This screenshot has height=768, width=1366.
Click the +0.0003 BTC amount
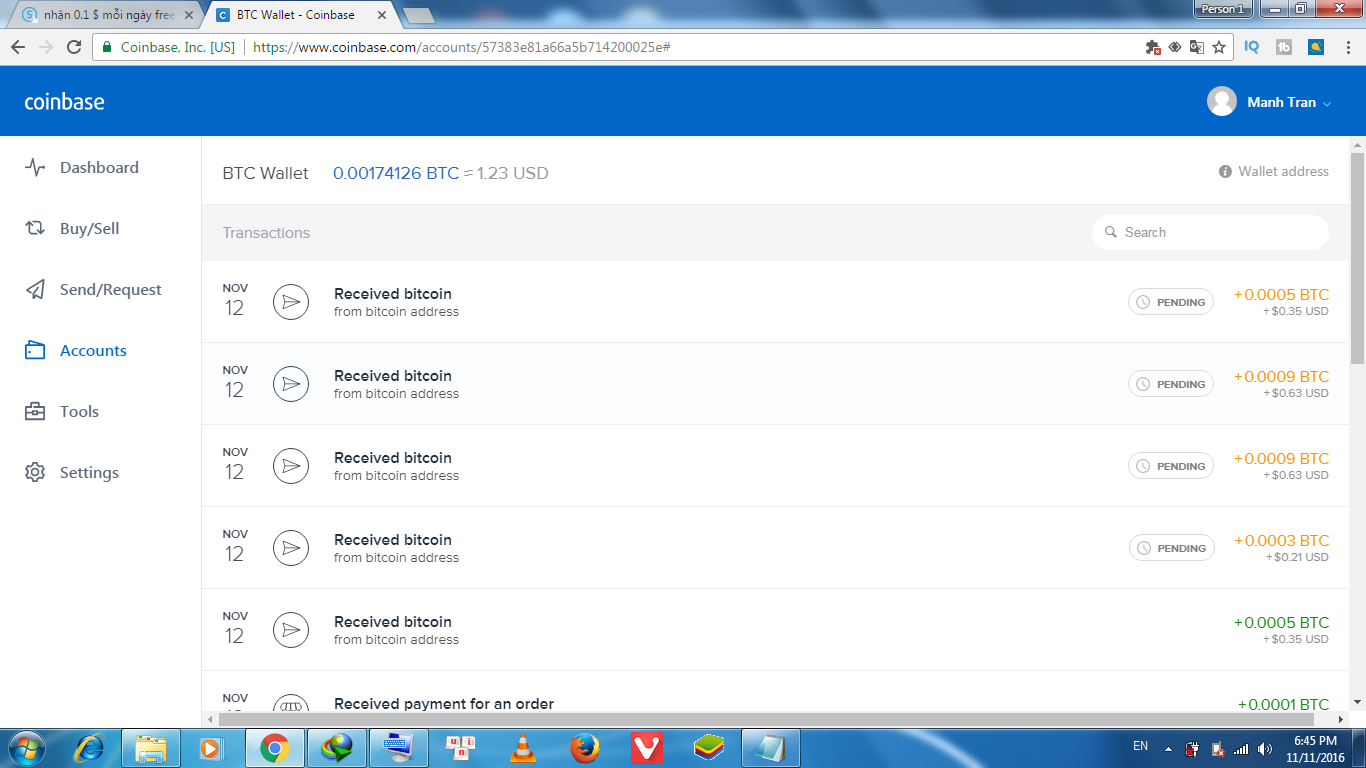[1281, 541]
